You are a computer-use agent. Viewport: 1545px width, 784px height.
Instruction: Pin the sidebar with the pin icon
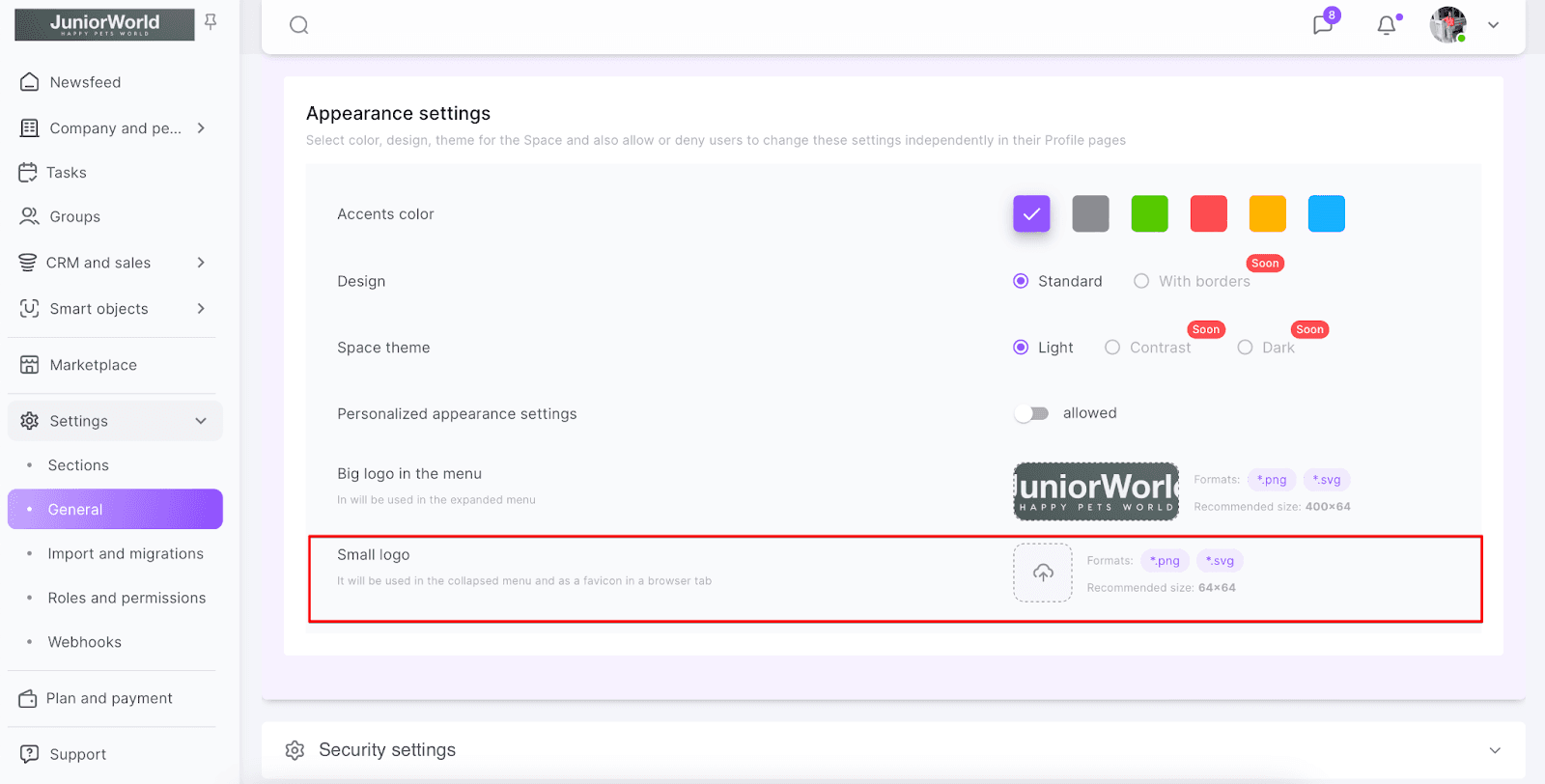[x=211, y=22]
